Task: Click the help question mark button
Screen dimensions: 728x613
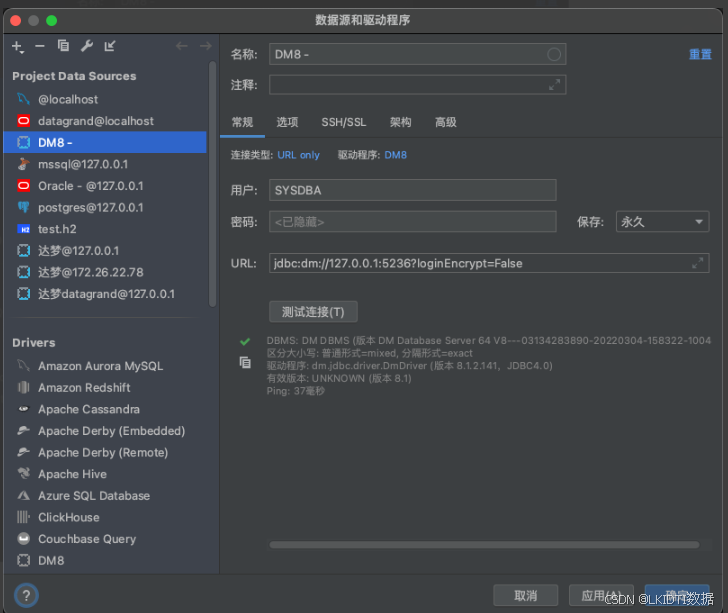Action: 26,595
